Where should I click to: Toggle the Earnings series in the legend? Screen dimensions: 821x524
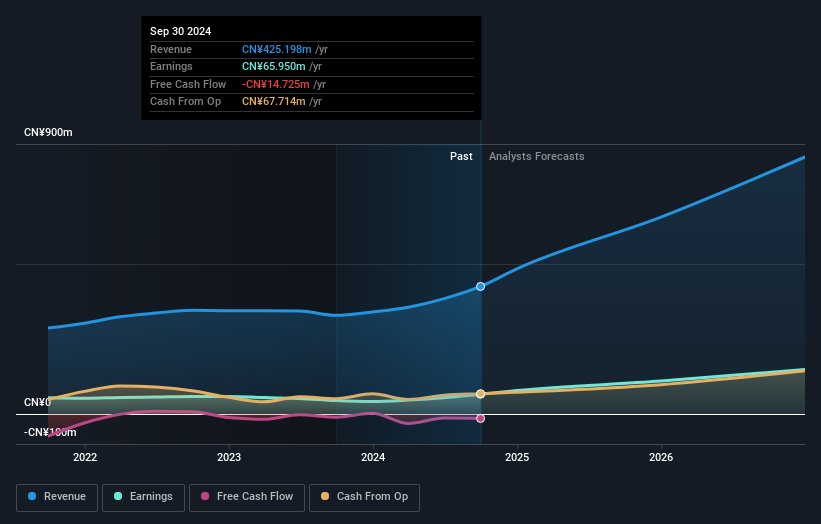[x=142, y=497]
